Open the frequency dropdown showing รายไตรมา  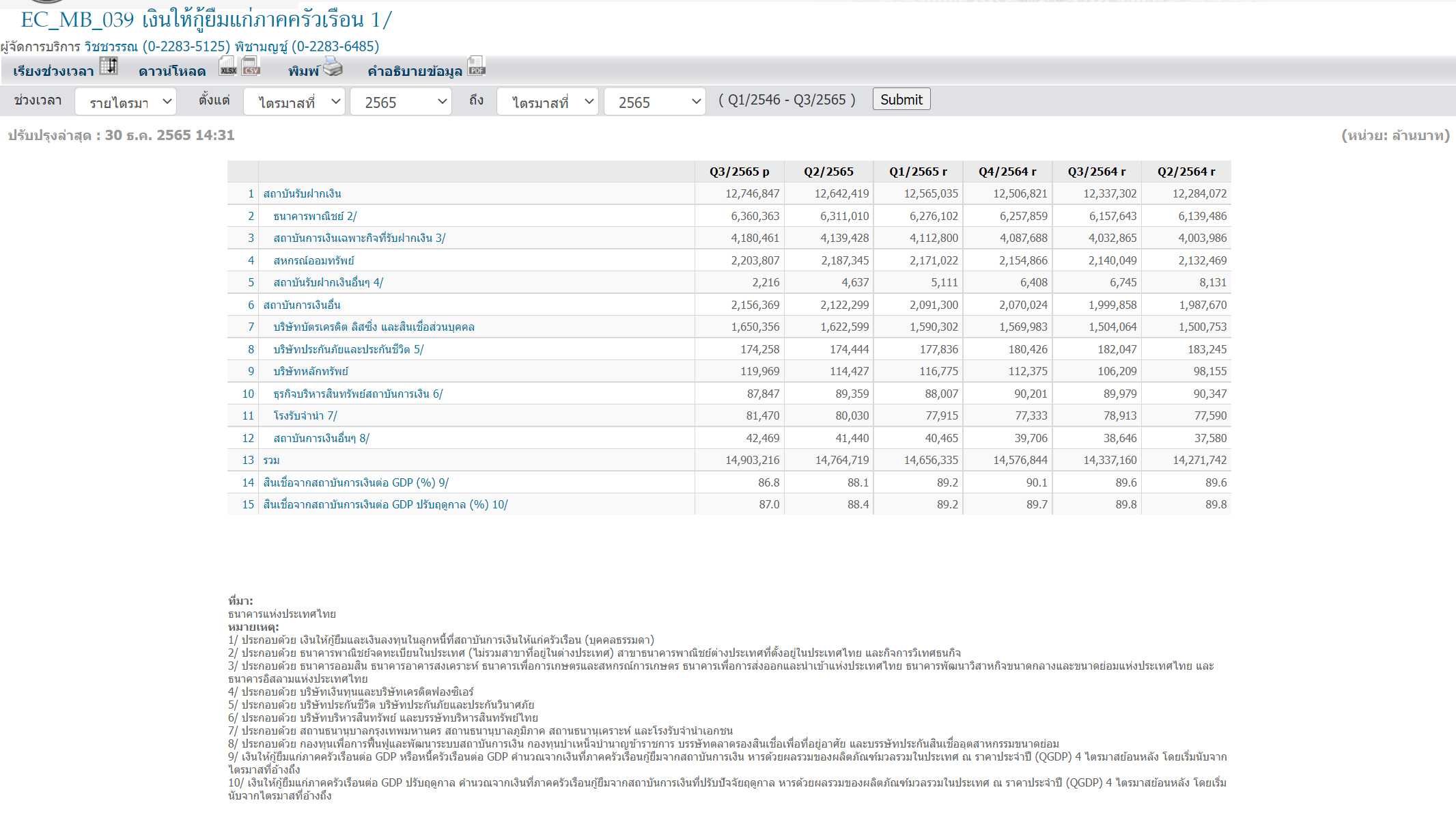[x=126, y=102]
